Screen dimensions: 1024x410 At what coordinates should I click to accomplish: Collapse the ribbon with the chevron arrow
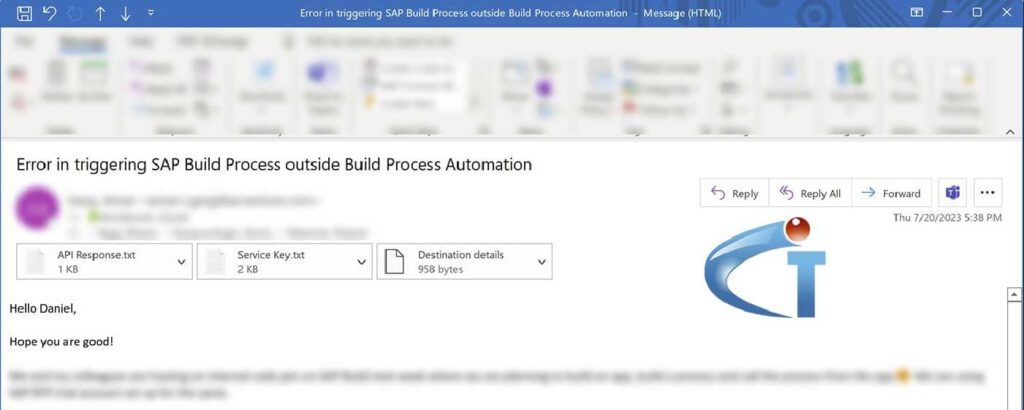[x=1011, y=132]
